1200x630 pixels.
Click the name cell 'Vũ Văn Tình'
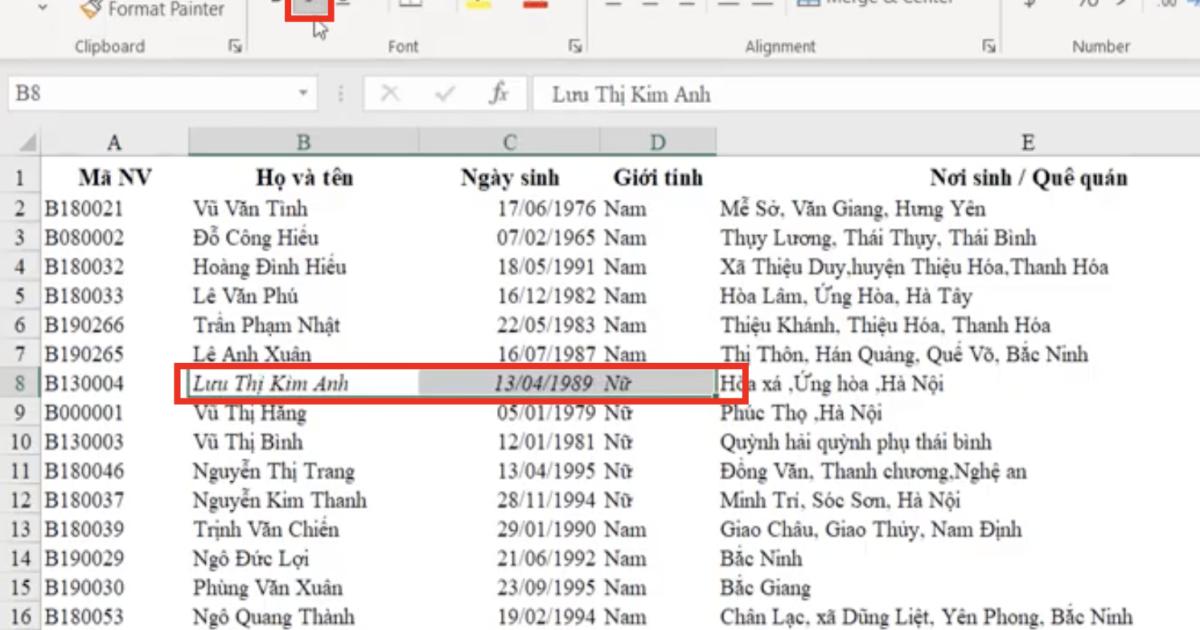click(303, 209)
